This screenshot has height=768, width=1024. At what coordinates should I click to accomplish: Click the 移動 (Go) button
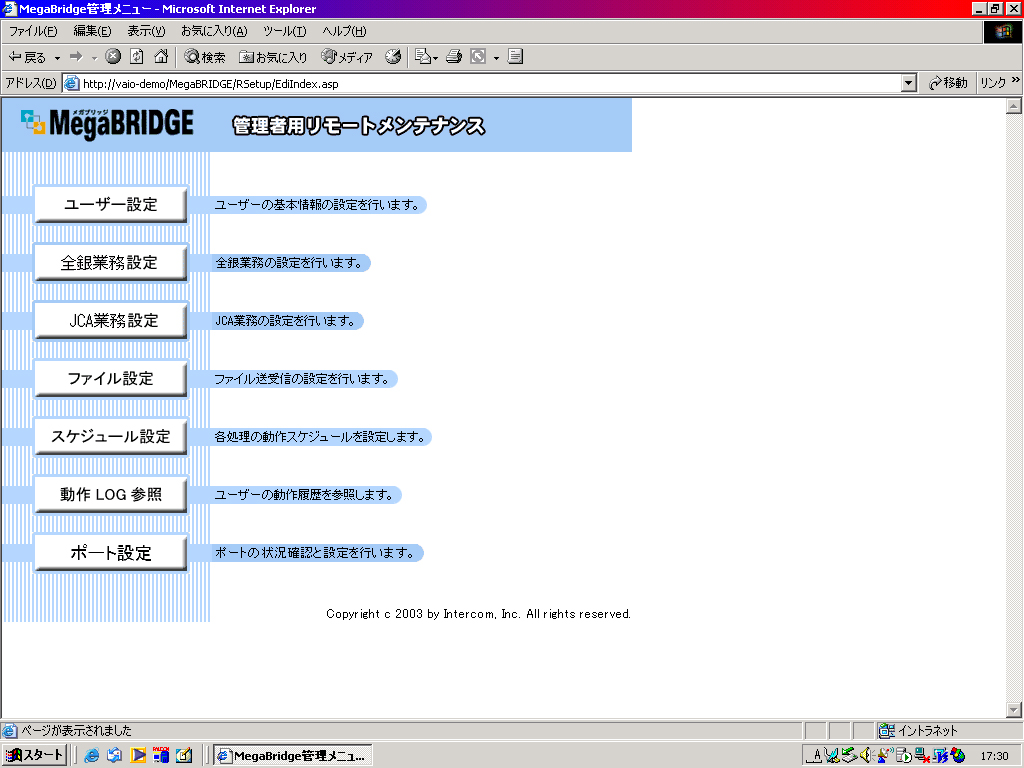[x=948, y=83]
